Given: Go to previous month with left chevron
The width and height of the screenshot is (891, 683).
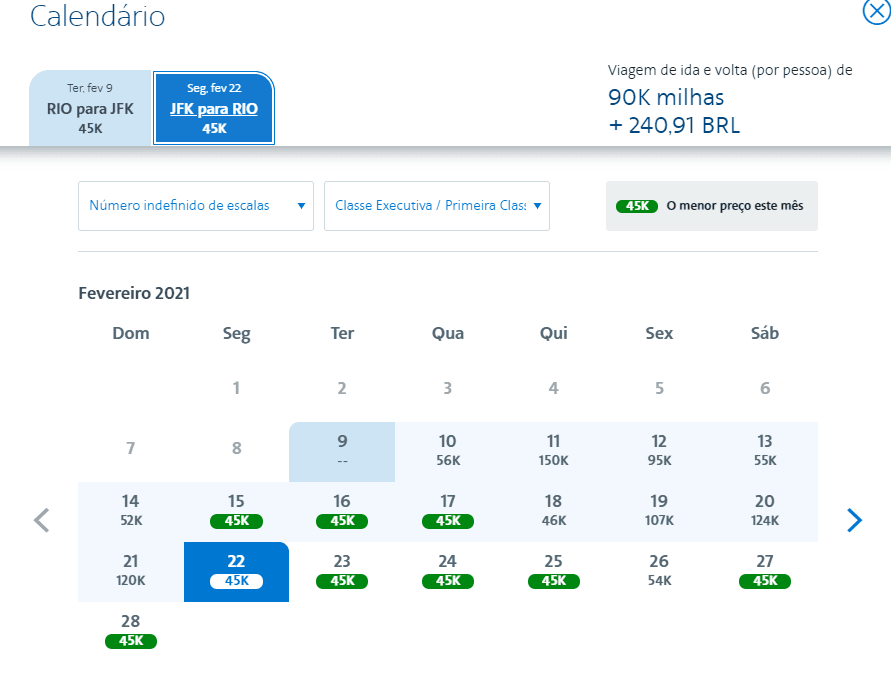Looking at the screenshot, I should [41, 520].
